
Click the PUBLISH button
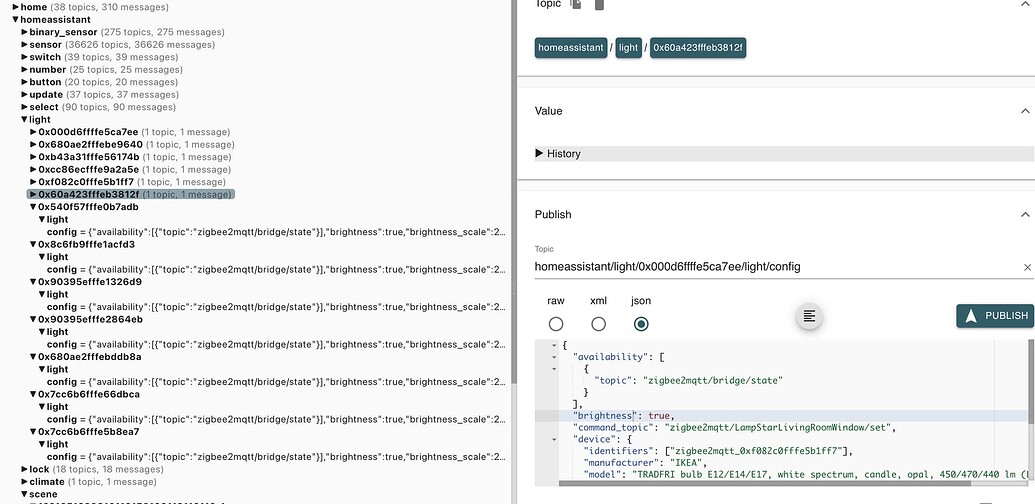995,316
